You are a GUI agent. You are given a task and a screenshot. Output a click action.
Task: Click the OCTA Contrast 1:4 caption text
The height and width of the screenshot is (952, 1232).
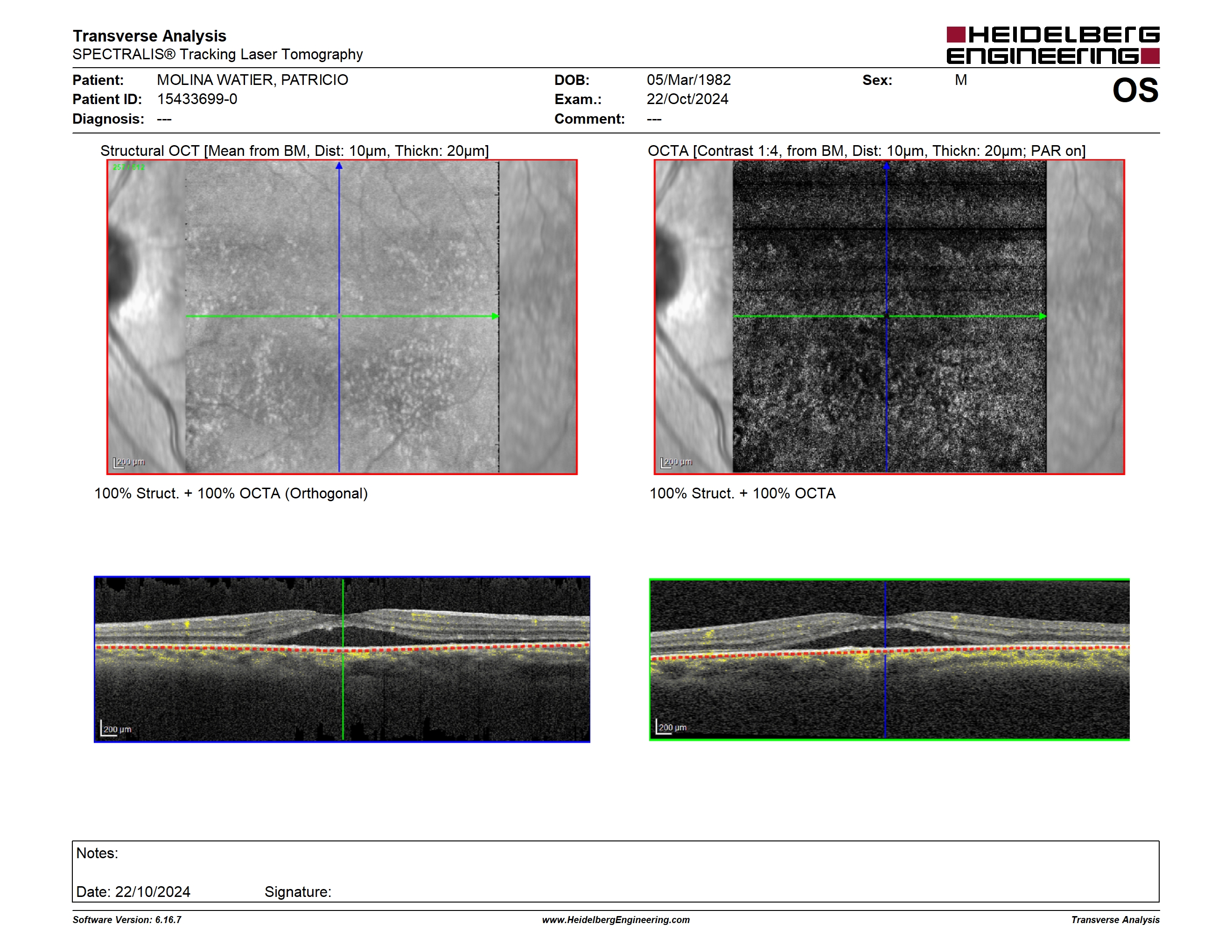867,151
